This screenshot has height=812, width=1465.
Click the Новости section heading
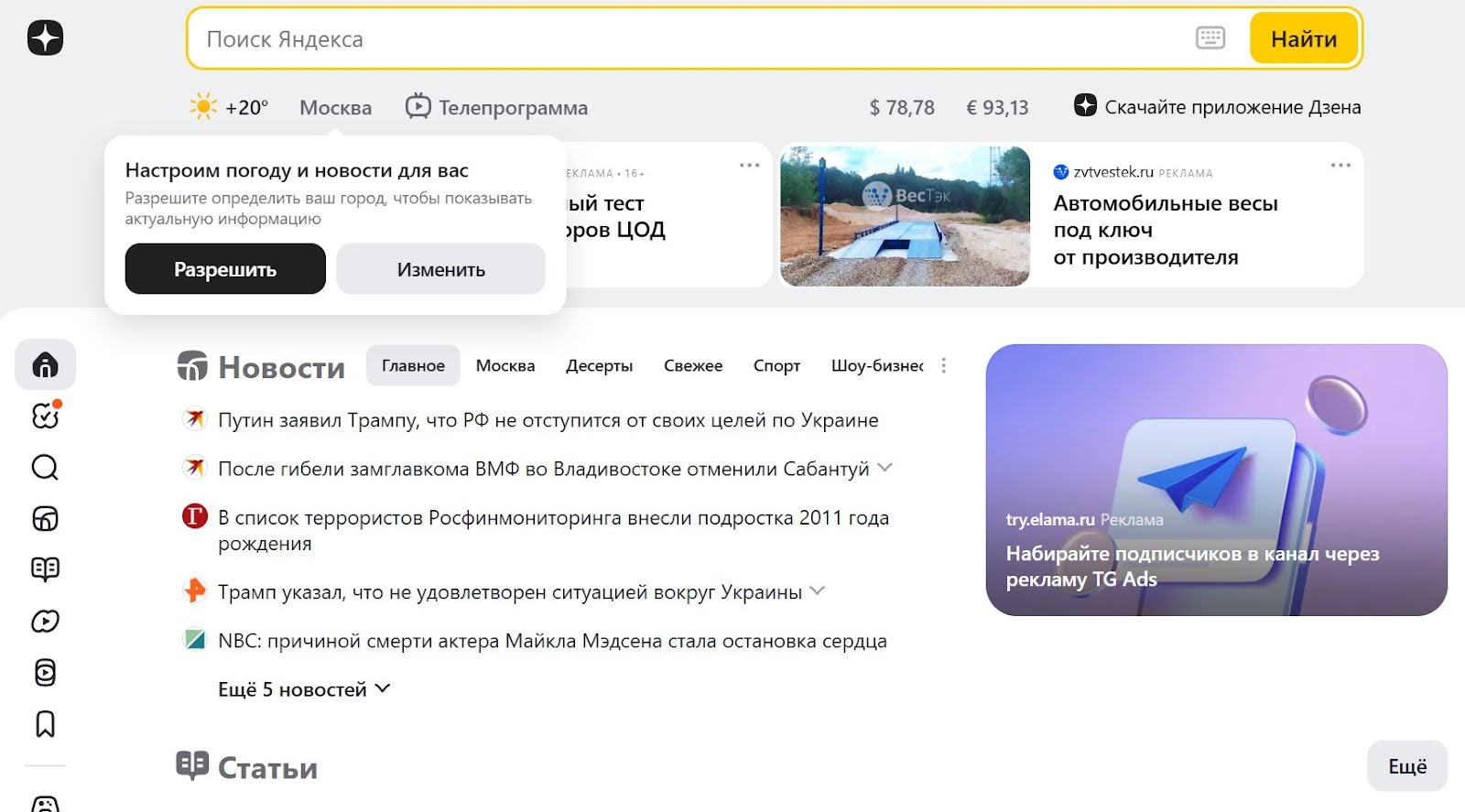coord(281,367)
